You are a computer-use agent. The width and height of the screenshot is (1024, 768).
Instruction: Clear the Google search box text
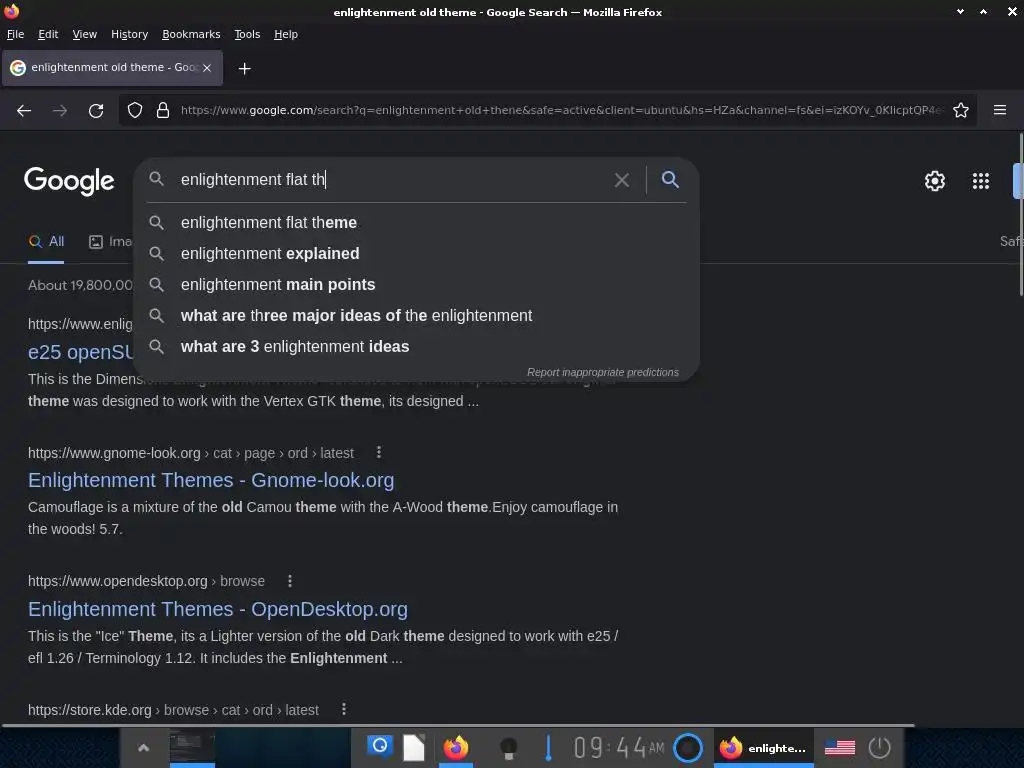622,180
